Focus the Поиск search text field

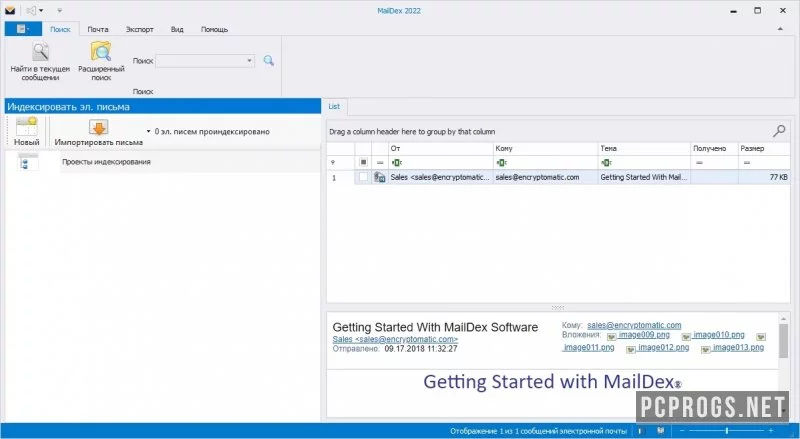(x=200, y=61)
